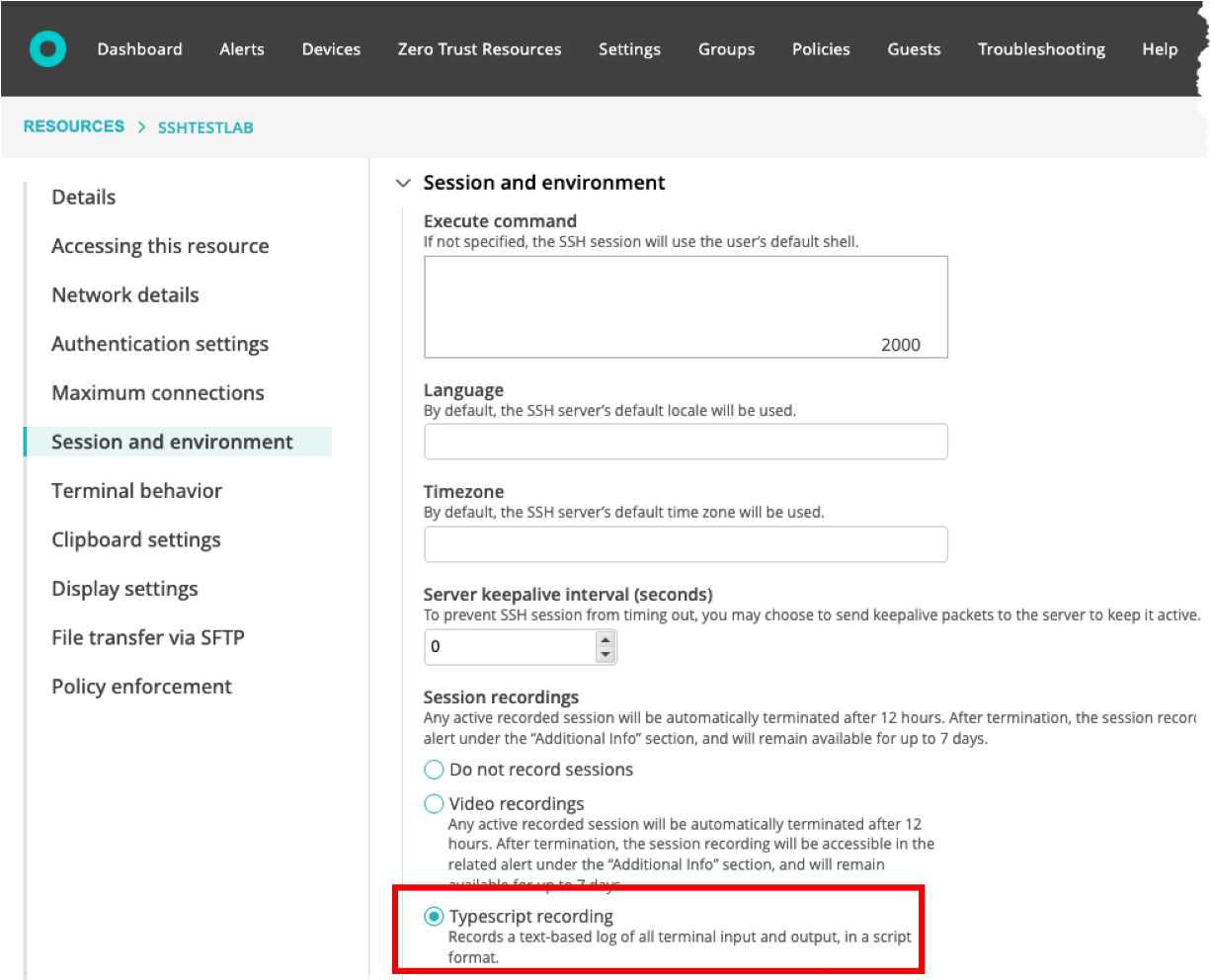
Task: Open the Groups menu item
Action: 726,49
